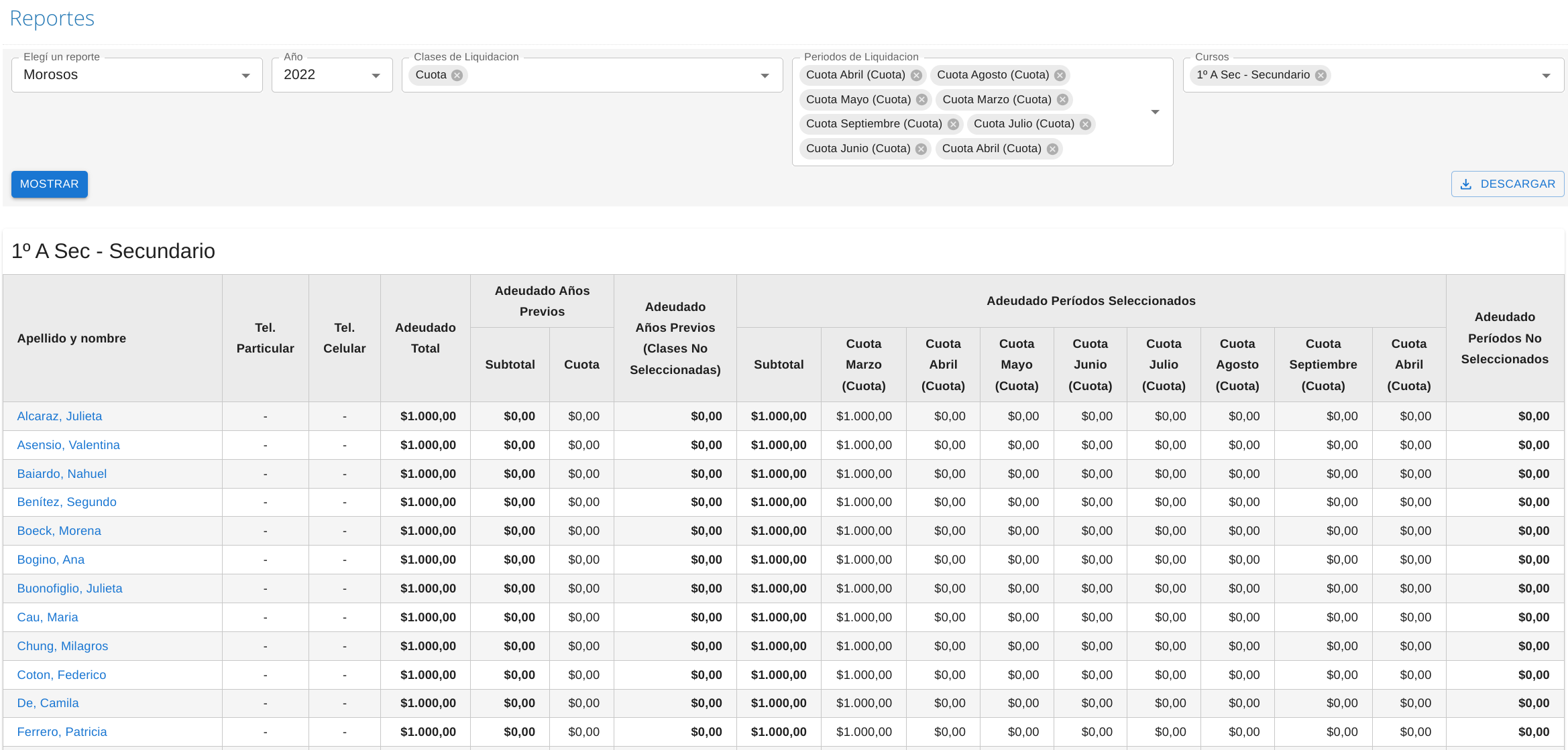Open the student link Ferrero, Patricia
Screen dimensions: 1568x750
[x=62, y=732]
